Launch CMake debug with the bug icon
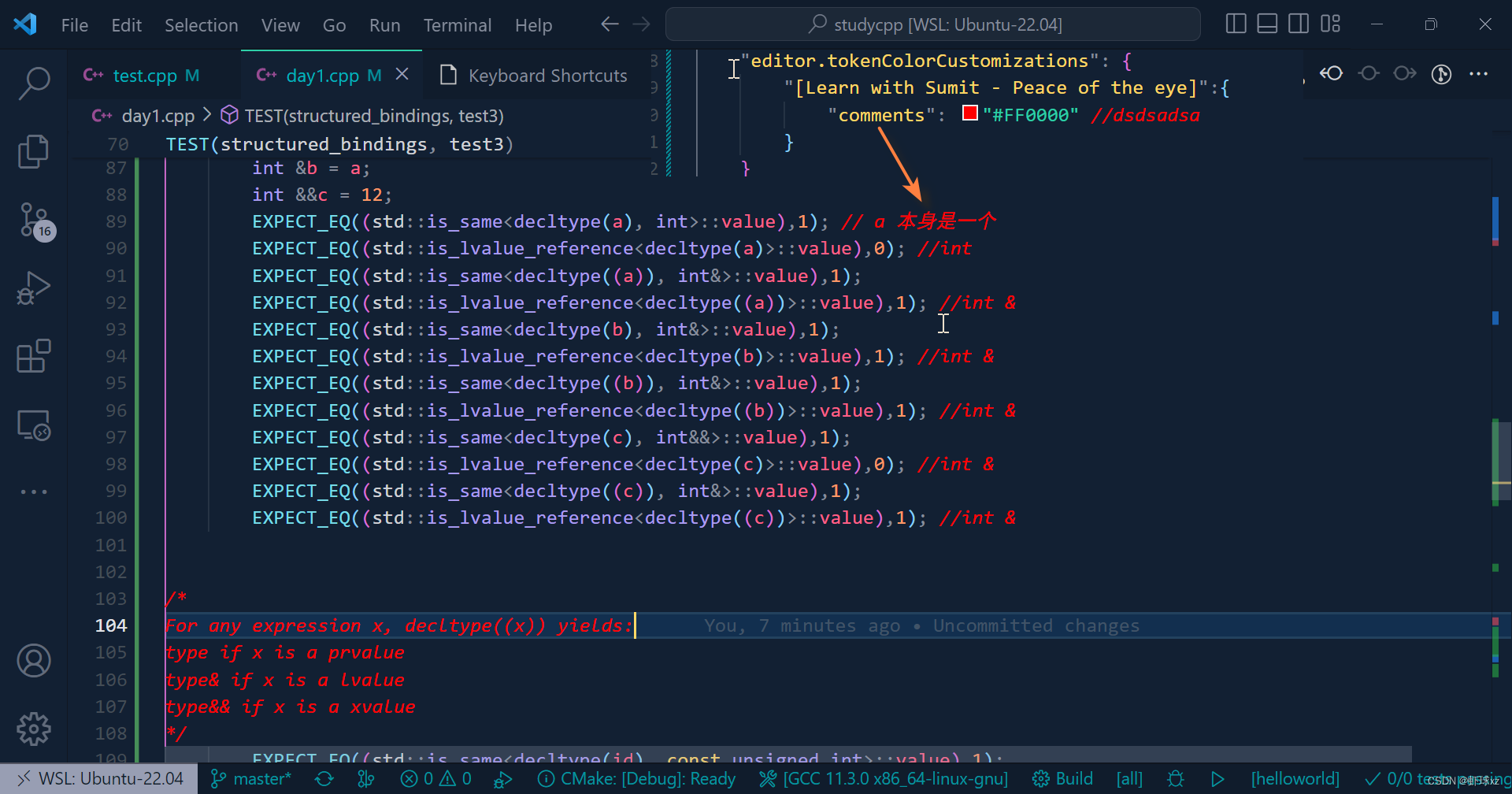This screenshot has width=1512, height=794. click(x=1175, y=778)
